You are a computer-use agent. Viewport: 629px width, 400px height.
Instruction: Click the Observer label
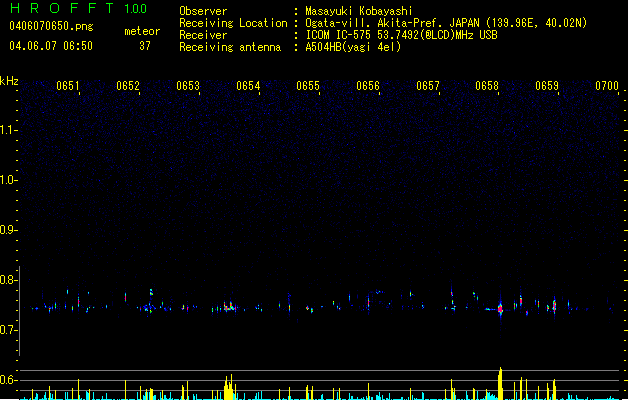(x=203, y=11)
